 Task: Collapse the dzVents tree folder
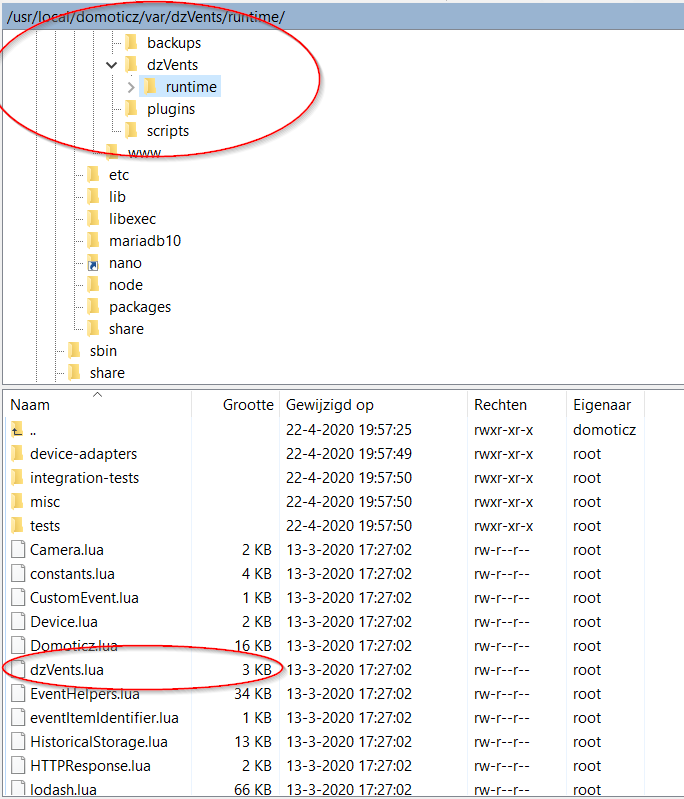tap(112, 65)
